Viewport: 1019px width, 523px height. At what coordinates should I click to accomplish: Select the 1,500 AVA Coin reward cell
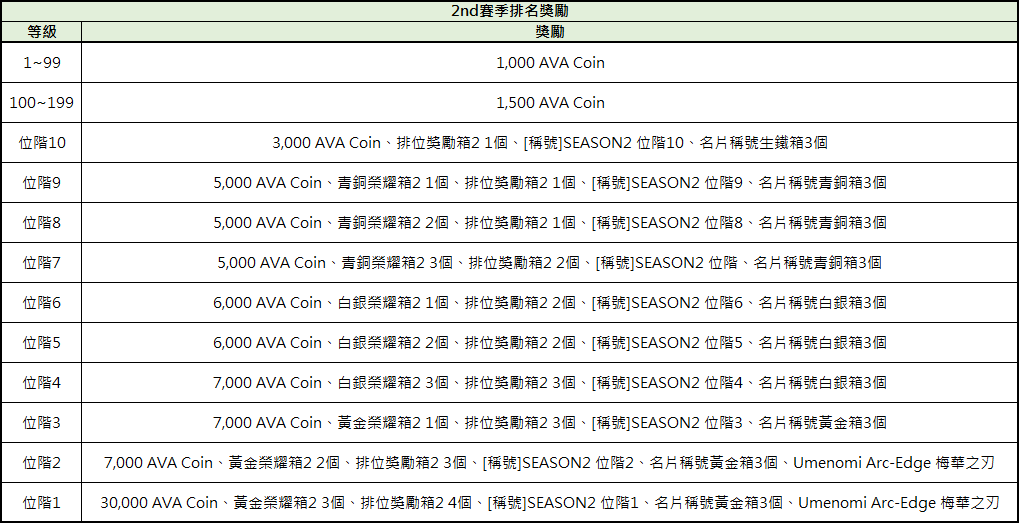(550, 102)
